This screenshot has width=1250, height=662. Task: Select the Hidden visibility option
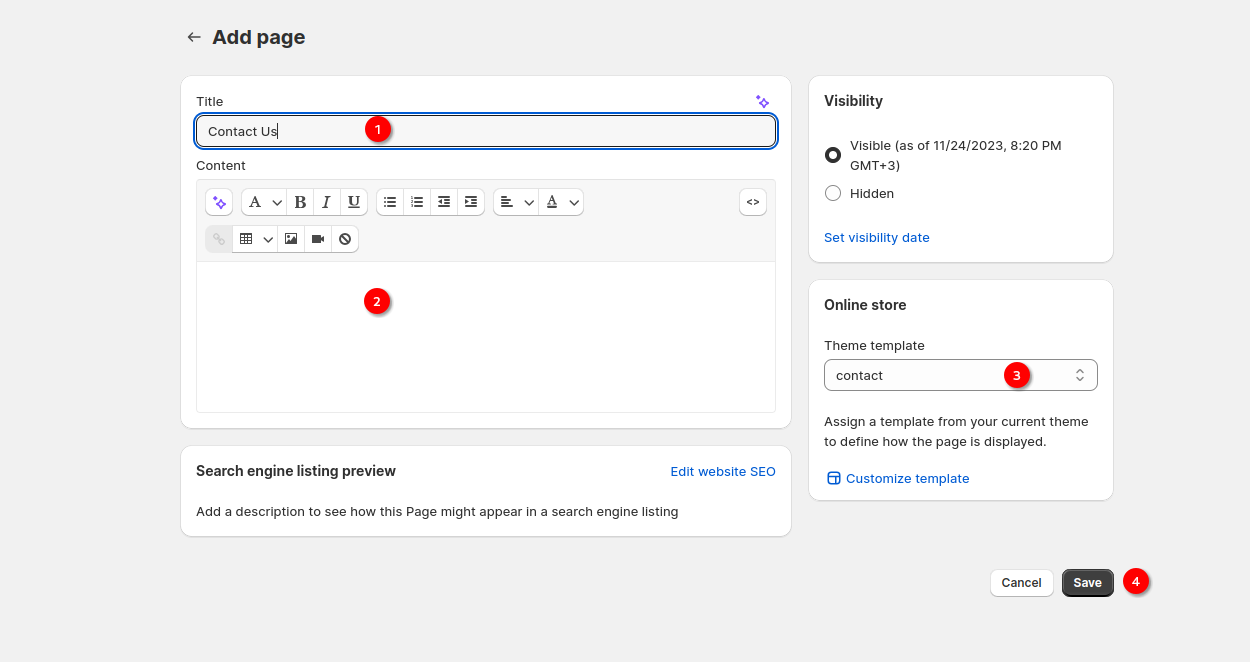click(833, 193)
